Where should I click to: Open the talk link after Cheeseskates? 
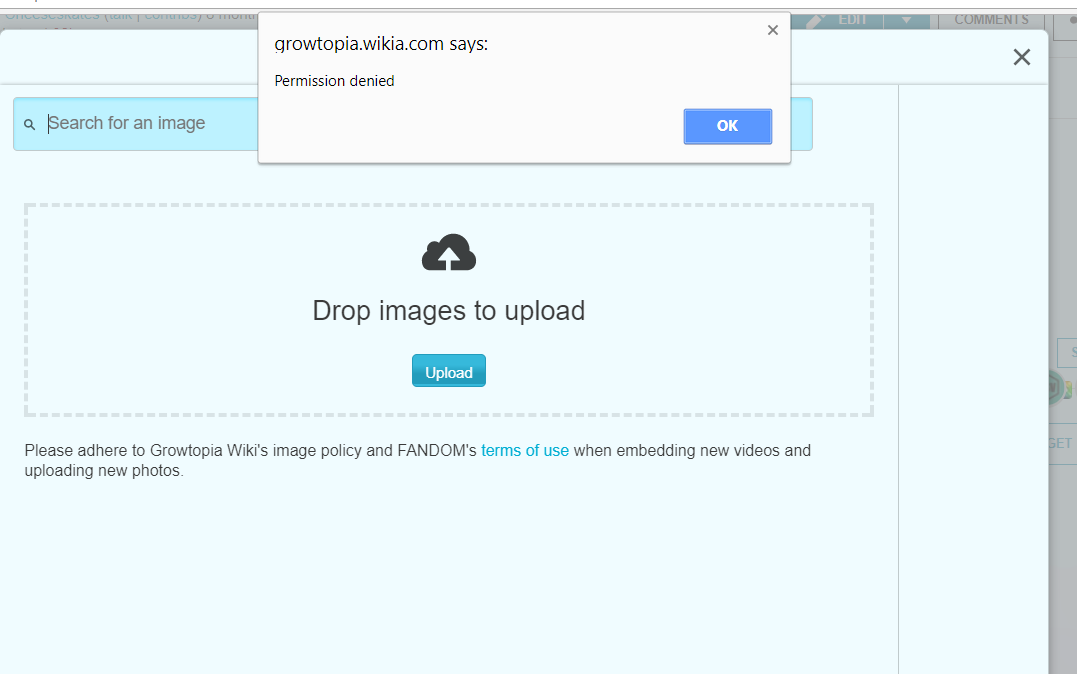coord(123,16)
